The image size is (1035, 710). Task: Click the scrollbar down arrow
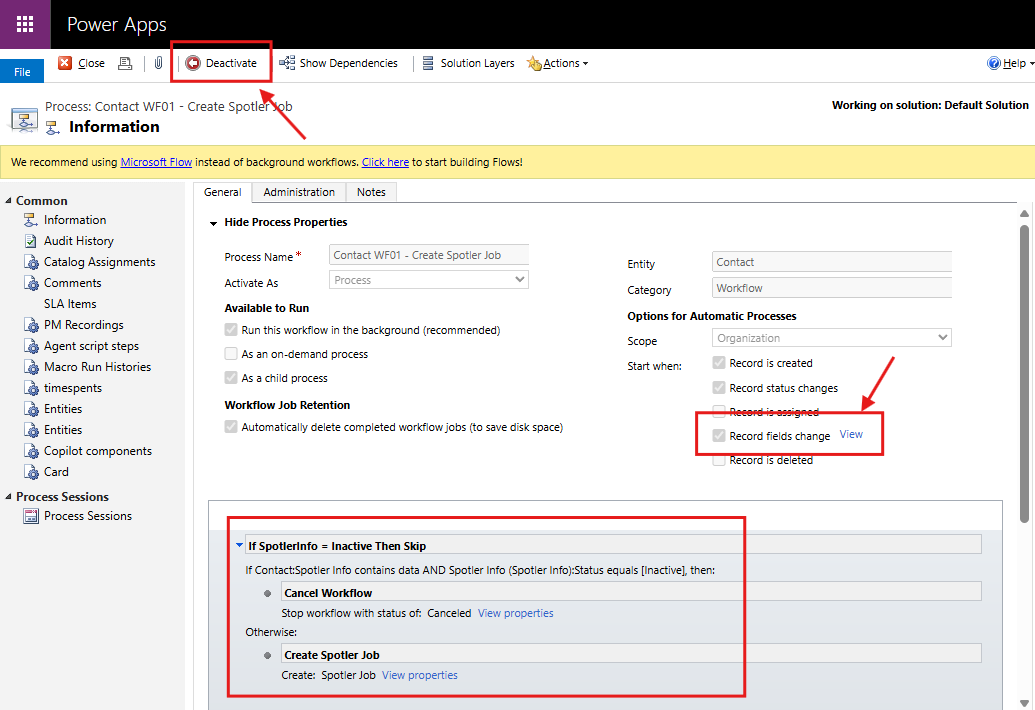pos(1024,703)
